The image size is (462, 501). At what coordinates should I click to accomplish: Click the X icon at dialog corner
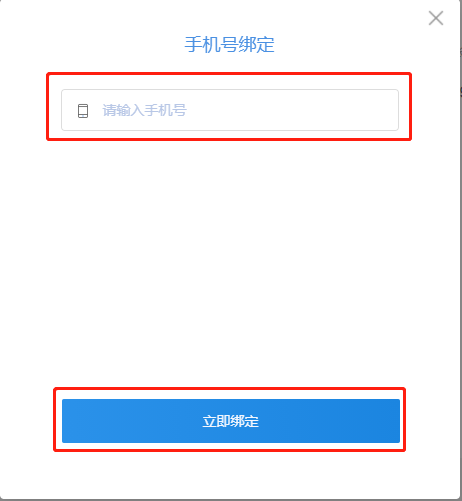pyautogui.click(x=436, y=18)
